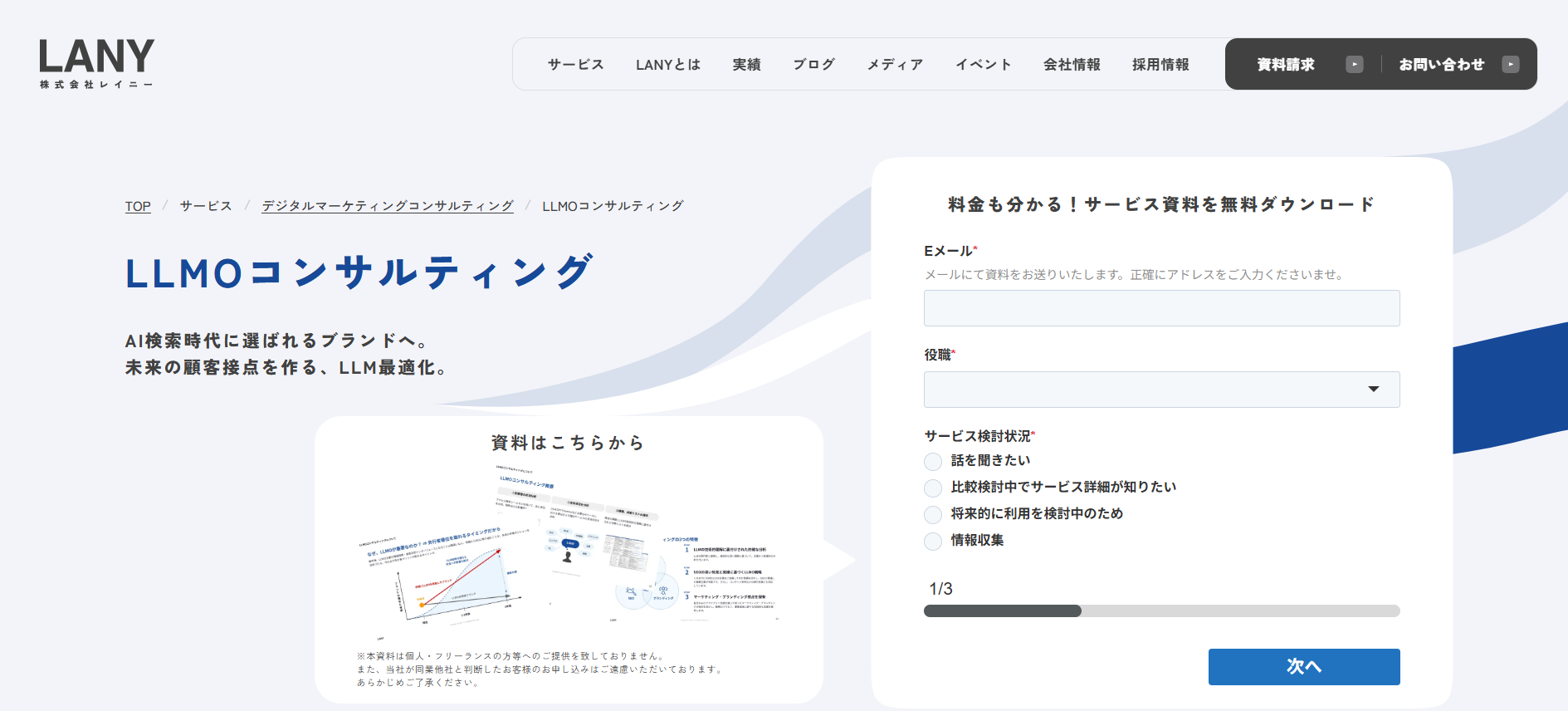Image resolution: width=1568 pixels, height=711 pixels.
Task: Click the LANY logo in the header
Action: click(x=96, y=63)
